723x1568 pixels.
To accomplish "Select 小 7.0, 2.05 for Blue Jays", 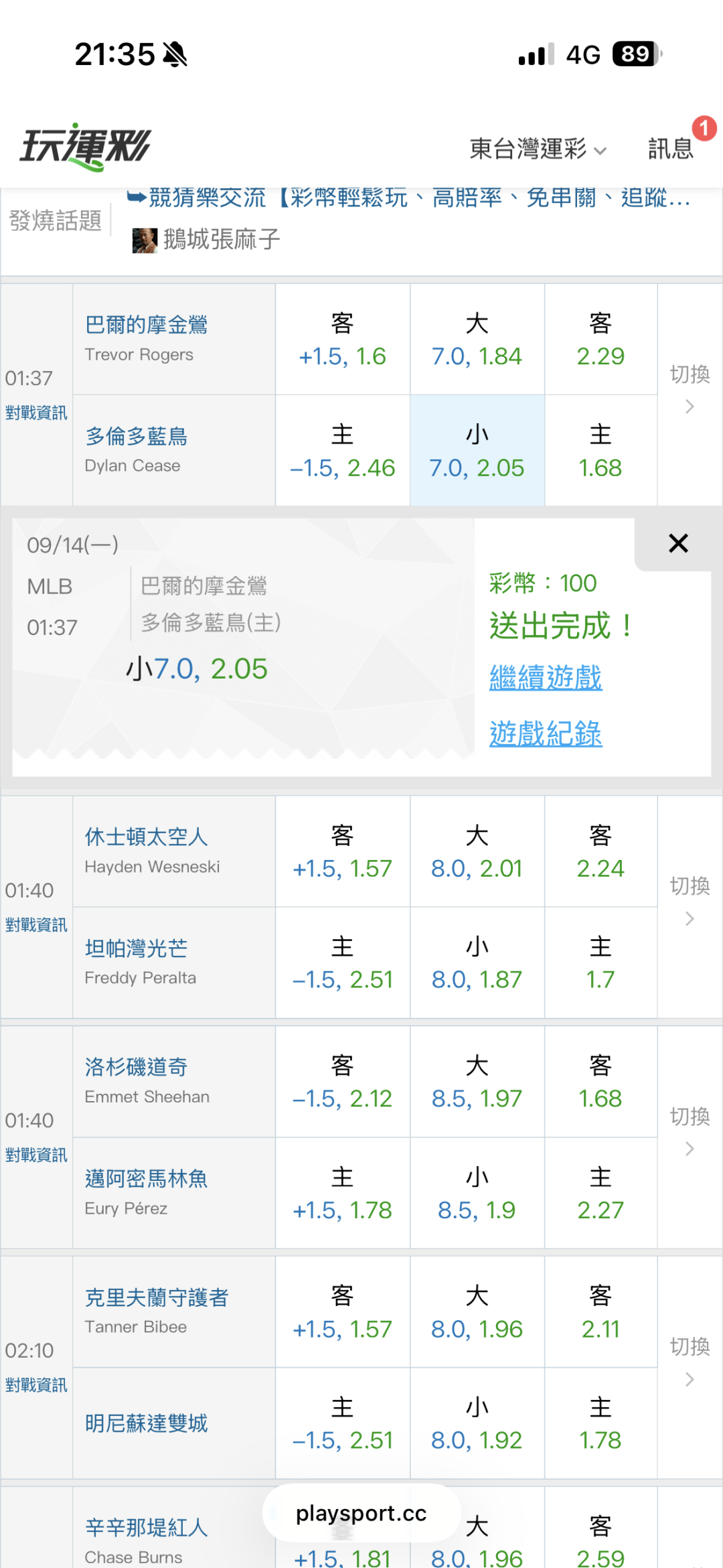I will pyautogui.click(x=477, y=451).
